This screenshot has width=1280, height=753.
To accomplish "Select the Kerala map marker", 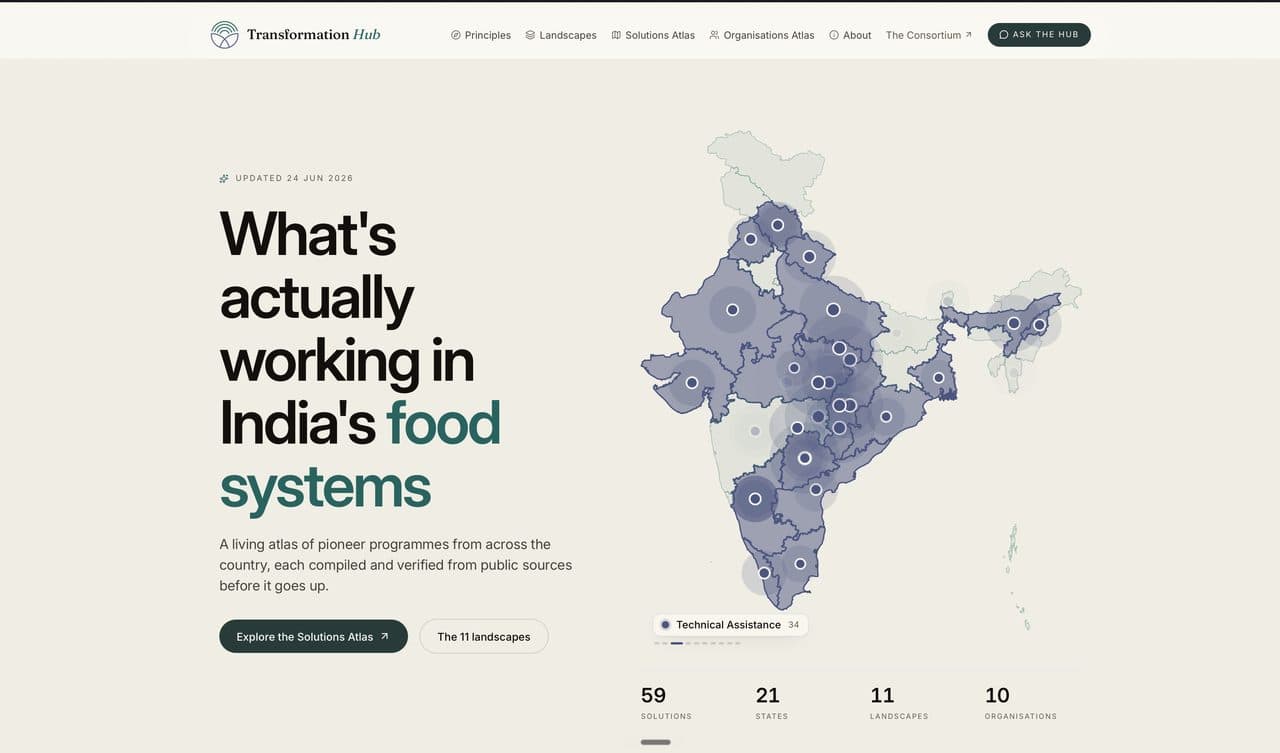I will 764,573.
